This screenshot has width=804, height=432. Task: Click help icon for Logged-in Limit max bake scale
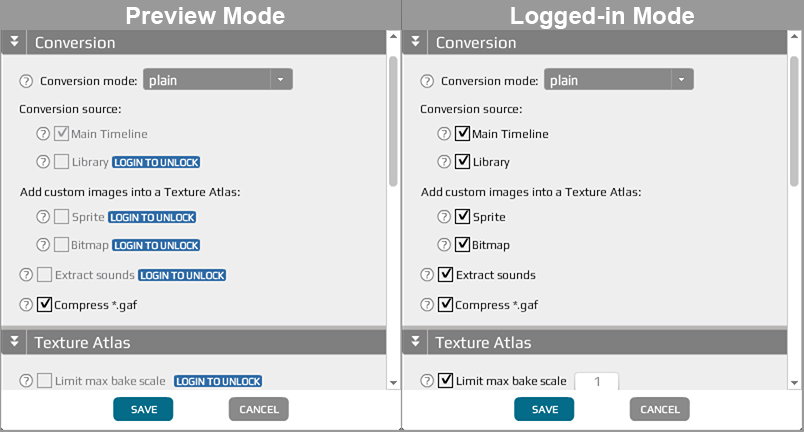pos(427,381)
